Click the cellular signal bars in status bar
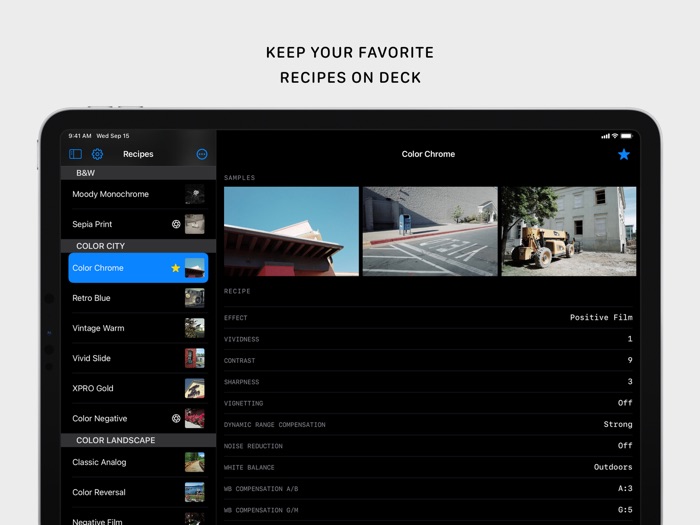700x525 pixels. 605,136
